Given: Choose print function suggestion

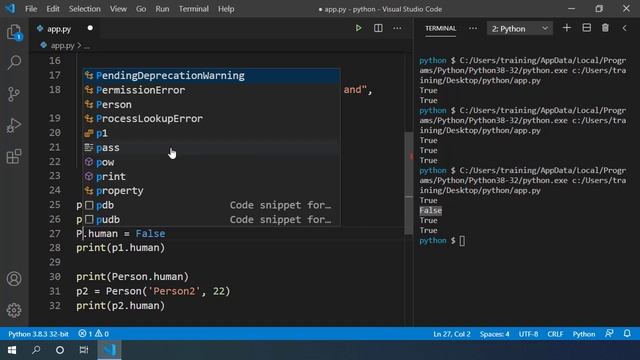Looking at the screenshot, I should (211, 176).
